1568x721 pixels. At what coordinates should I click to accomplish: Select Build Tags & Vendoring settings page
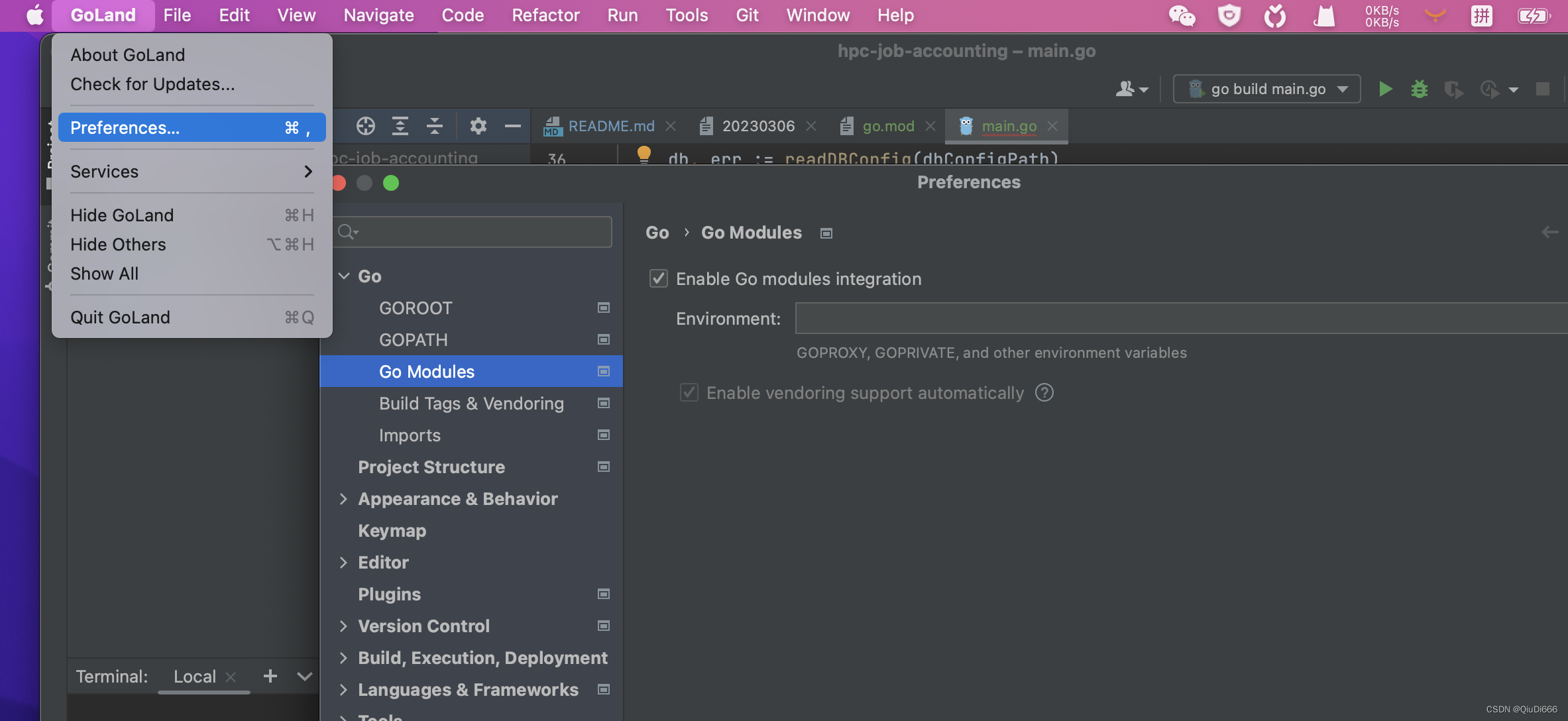coord(471,404)
